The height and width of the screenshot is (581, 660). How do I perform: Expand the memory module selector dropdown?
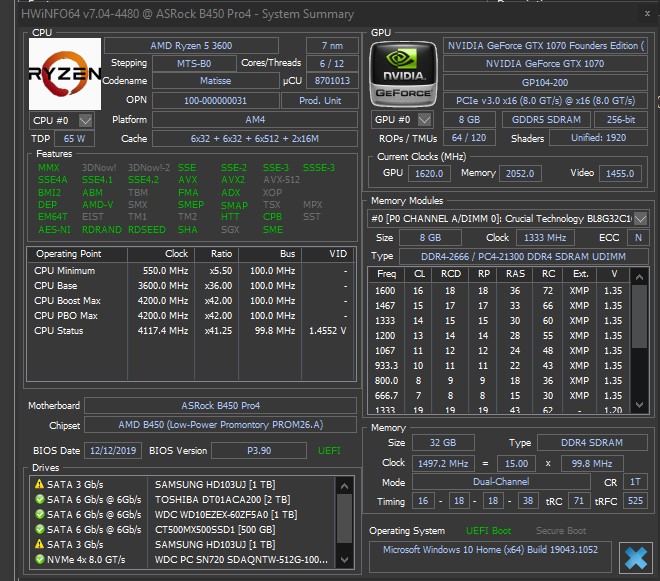coord(641,219)
